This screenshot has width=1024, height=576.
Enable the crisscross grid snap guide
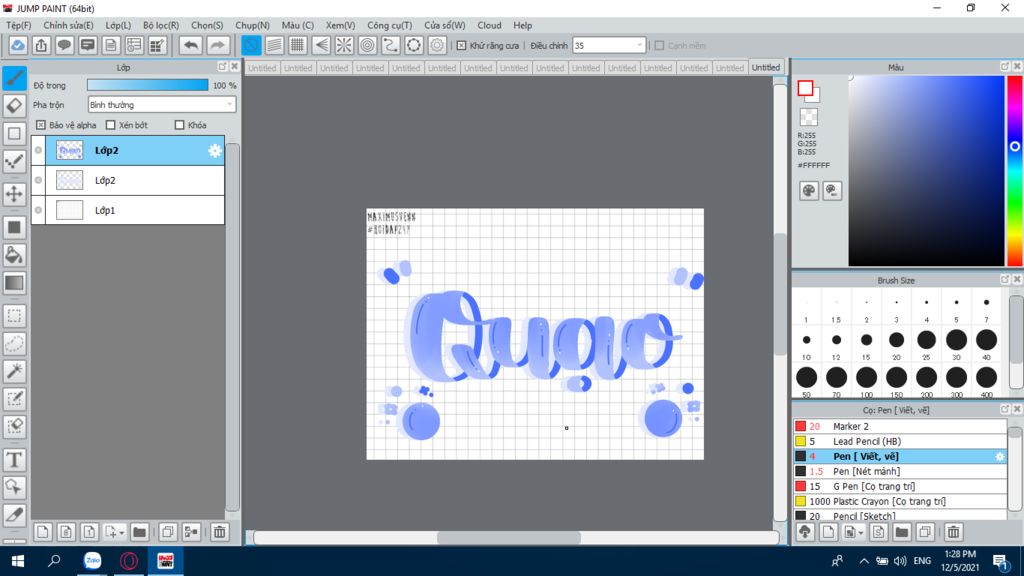point(298,45)
